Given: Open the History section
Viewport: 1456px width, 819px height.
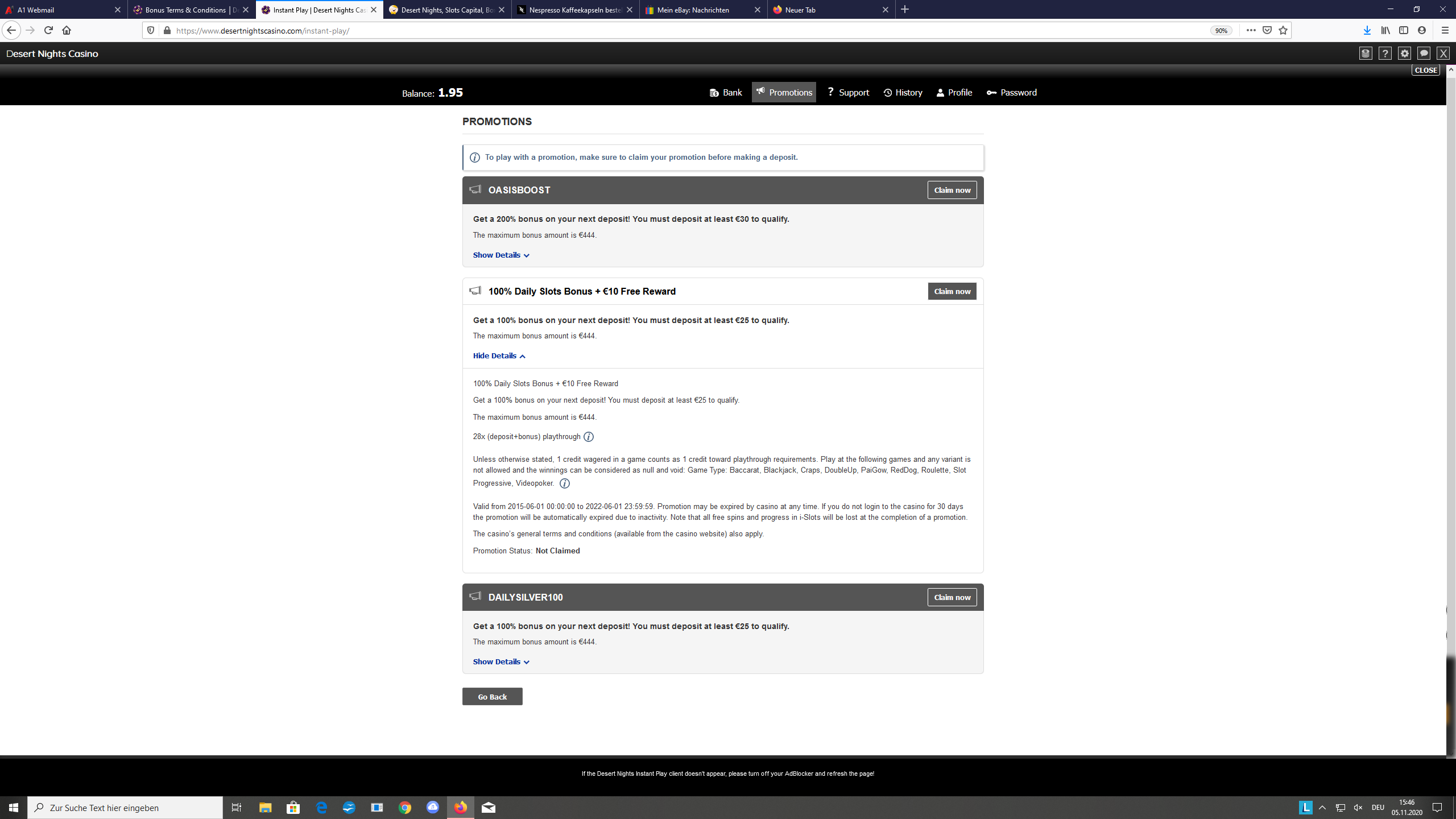Looking at the screenshot, I should coord(903,93).
